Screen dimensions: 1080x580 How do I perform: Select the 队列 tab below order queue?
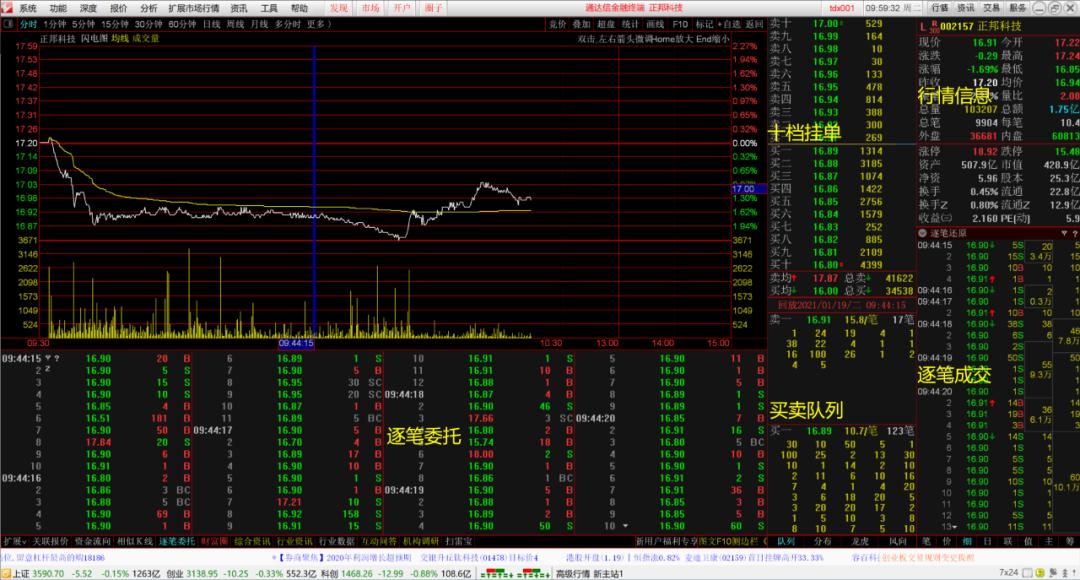[786, 541]
